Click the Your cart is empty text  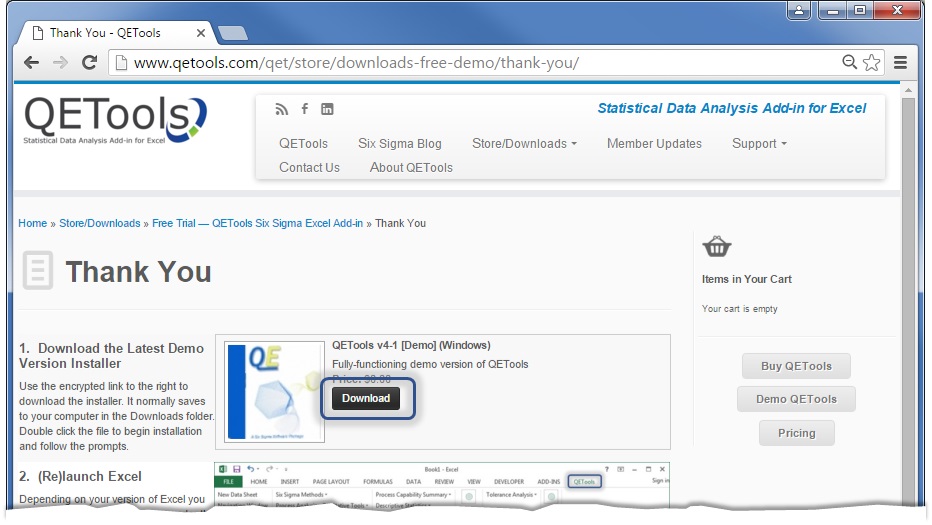tap(739, 309)
